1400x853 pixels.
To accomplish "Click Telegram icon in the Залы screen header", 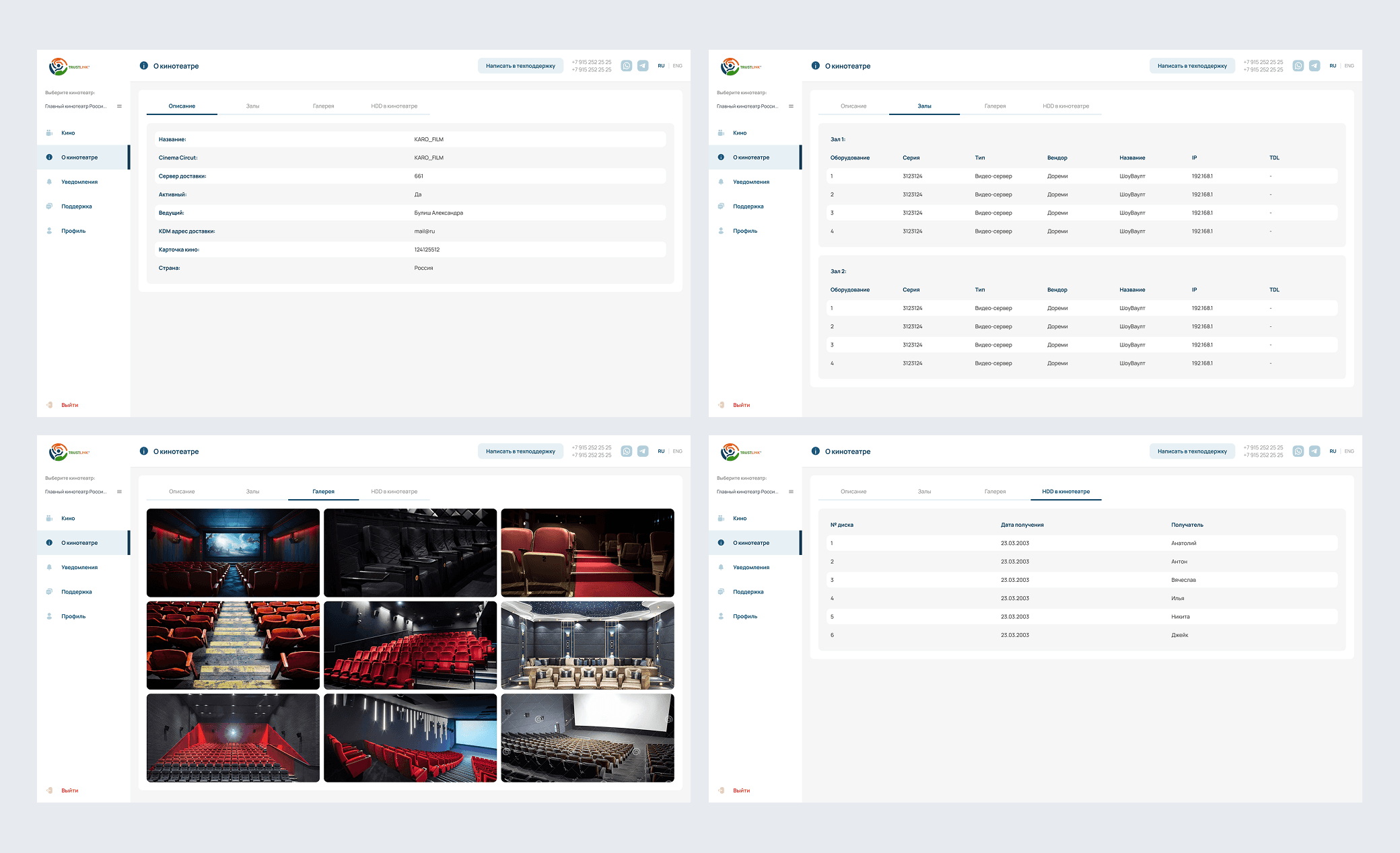I will (1314, 66).
